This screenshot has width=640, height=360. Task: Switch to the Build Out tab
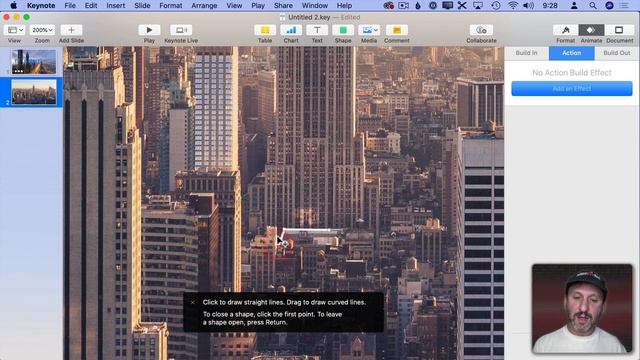(617, 53)
